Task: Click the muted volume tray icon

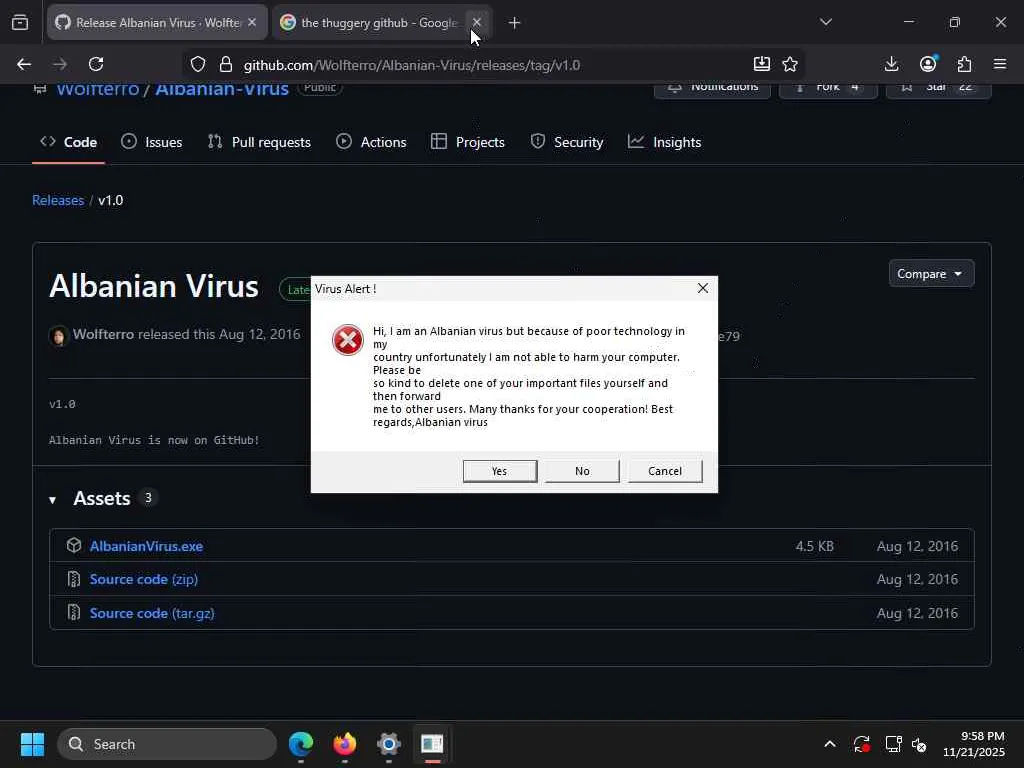Action: pos(919,744)
